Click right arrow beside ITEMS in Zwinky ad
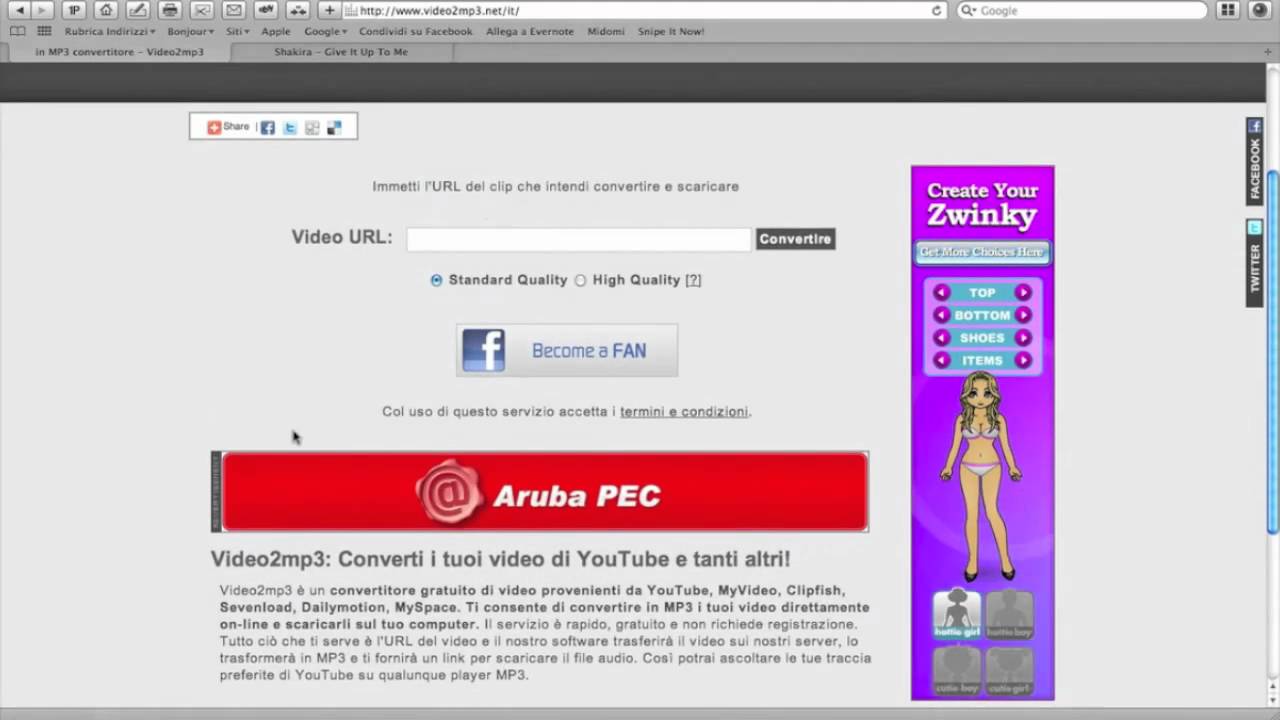This screenshot has width=1280, height=720. tap(1023, 360)
